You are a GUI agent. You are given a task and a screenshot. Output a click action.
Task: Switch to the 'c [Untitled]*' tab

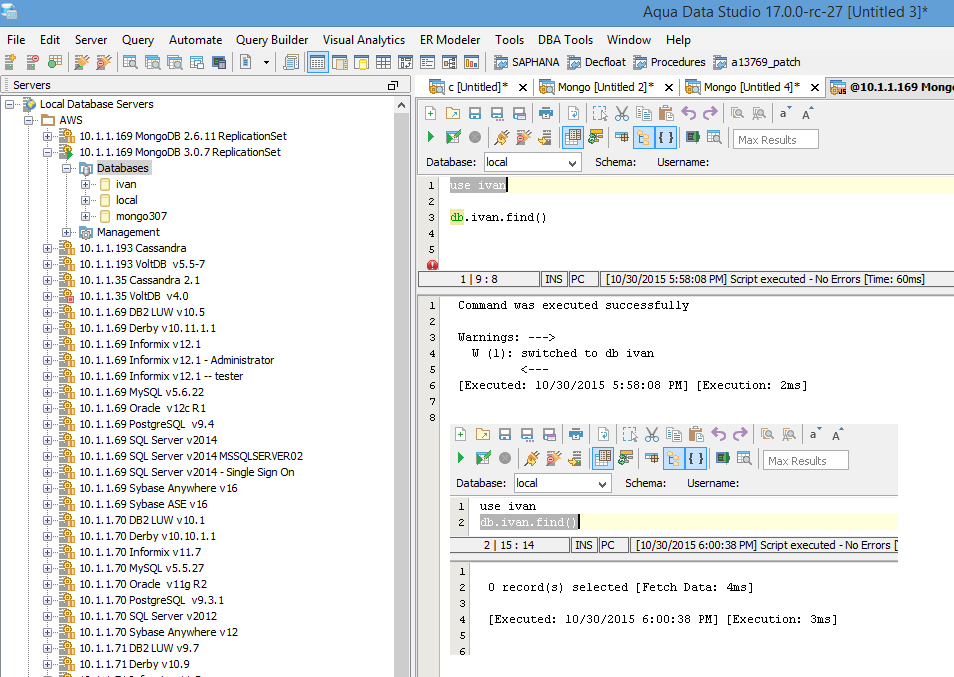pyautogui.click(x=478, y=87)
